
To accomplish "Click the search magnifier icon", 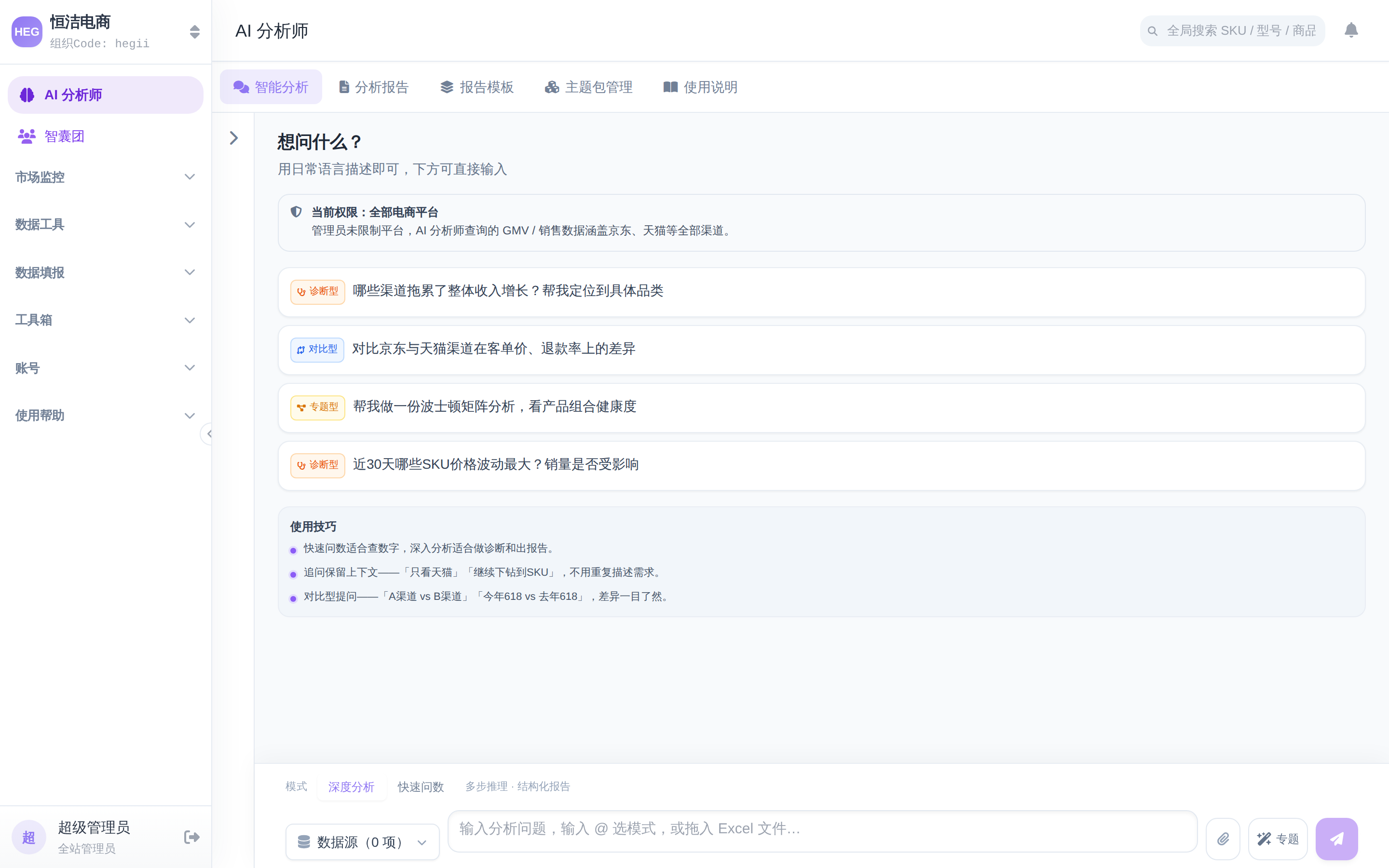I will (1152, 31).
